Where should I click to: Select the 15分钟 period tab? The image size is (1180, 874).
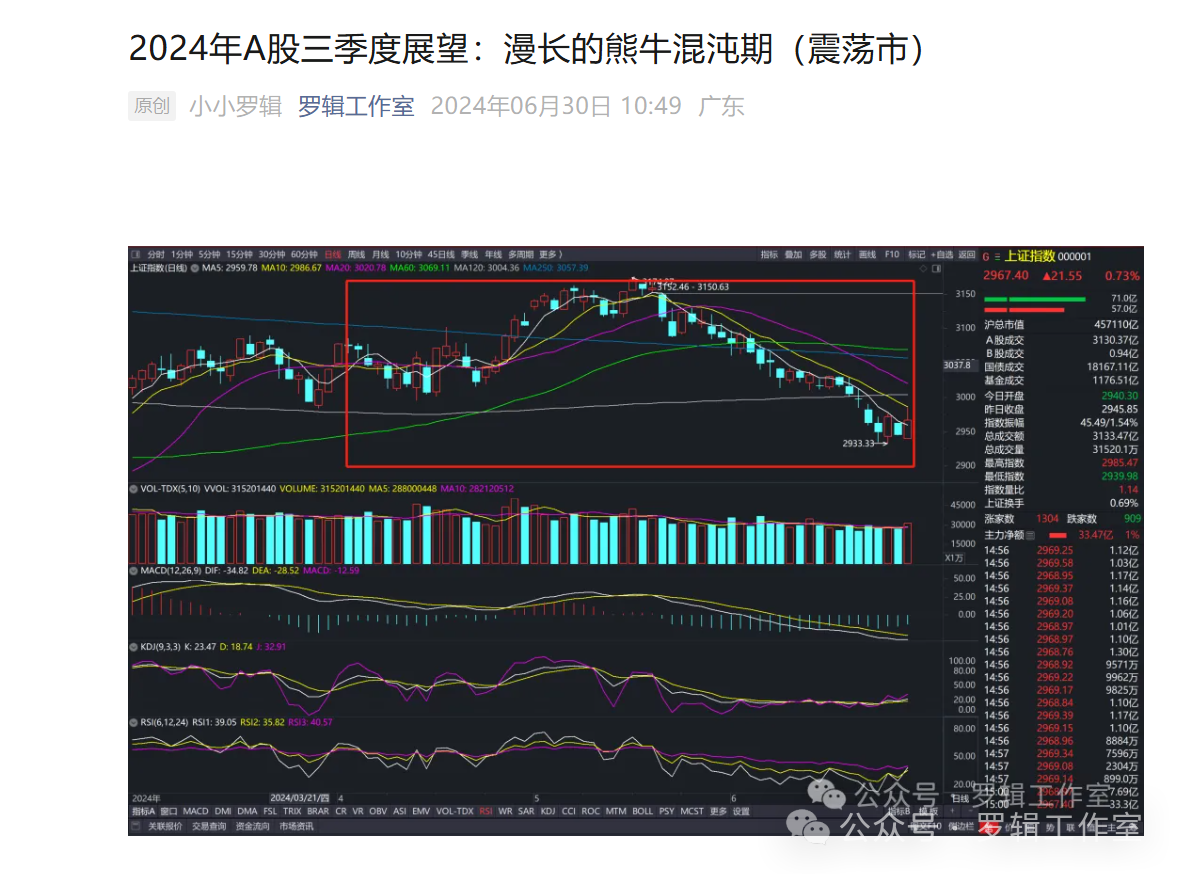pos(240,254)
